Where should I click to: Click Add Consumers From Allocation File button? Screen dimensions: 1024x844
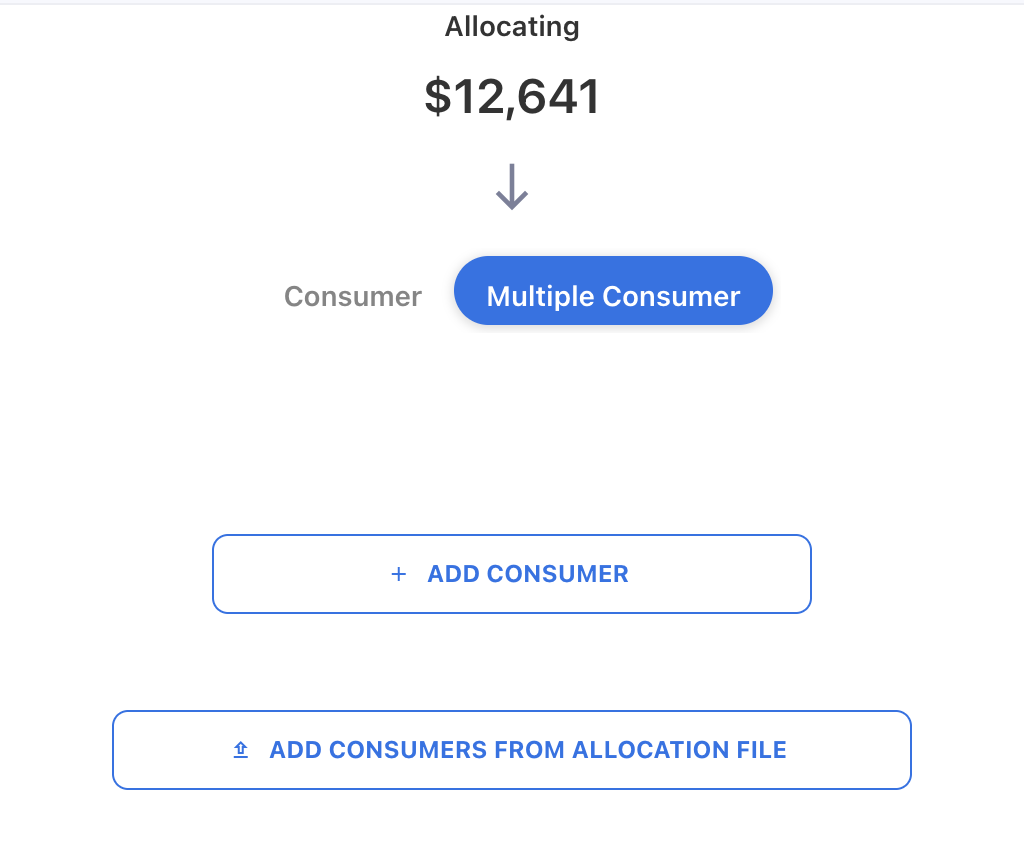pos(512,750)
